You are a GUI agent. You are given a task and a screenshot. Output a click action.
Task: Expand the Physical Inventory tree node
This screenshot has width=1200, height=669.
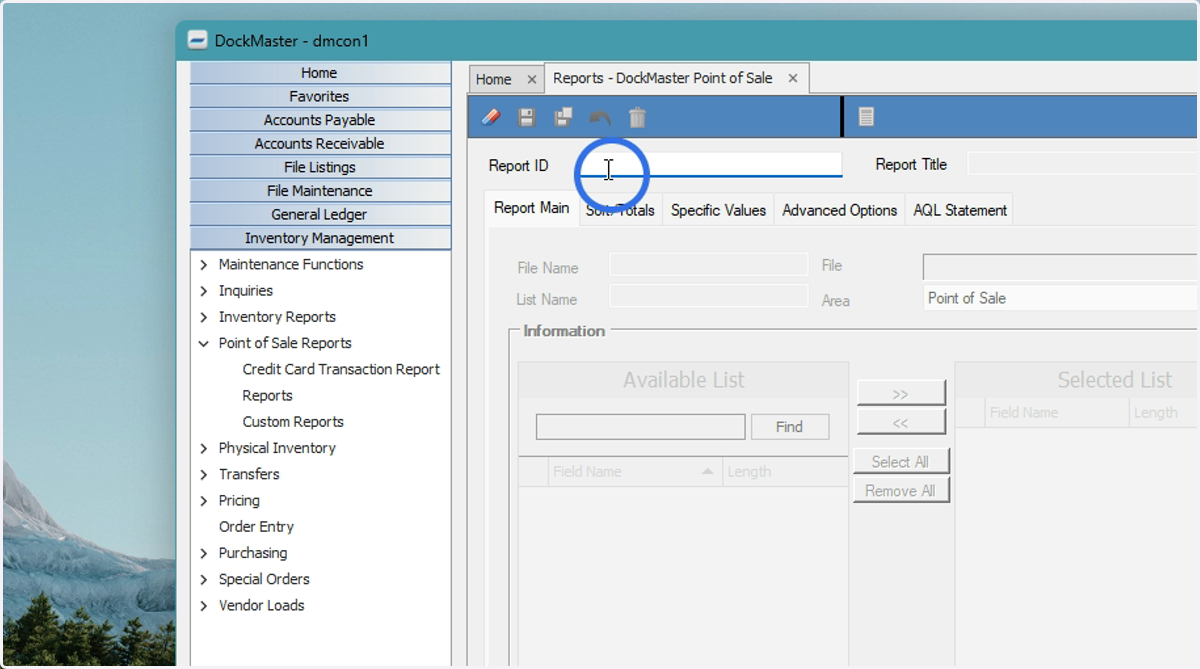(204, 448)
